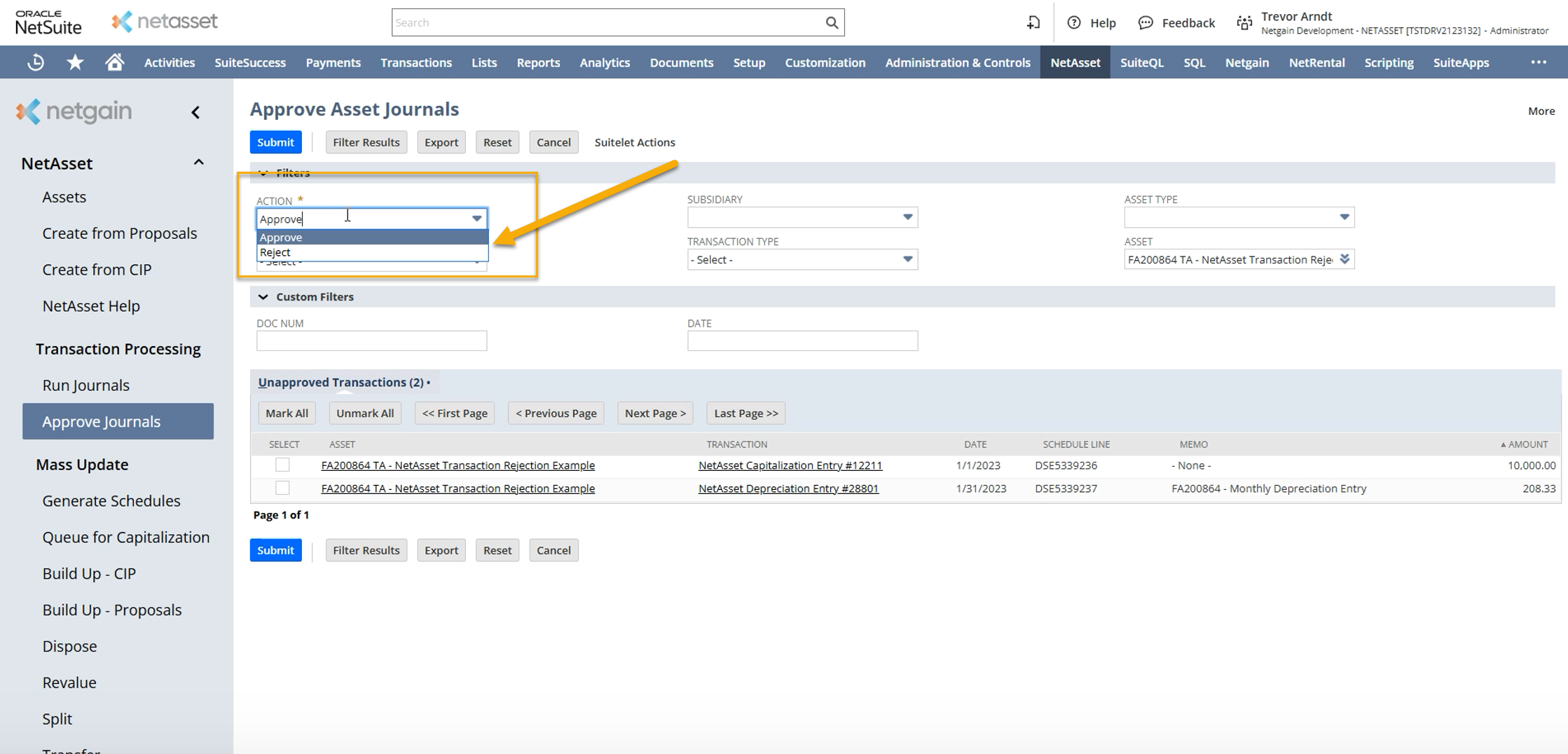Click the global Search field
Viewport: 1568px width, 754px height.
607,22
